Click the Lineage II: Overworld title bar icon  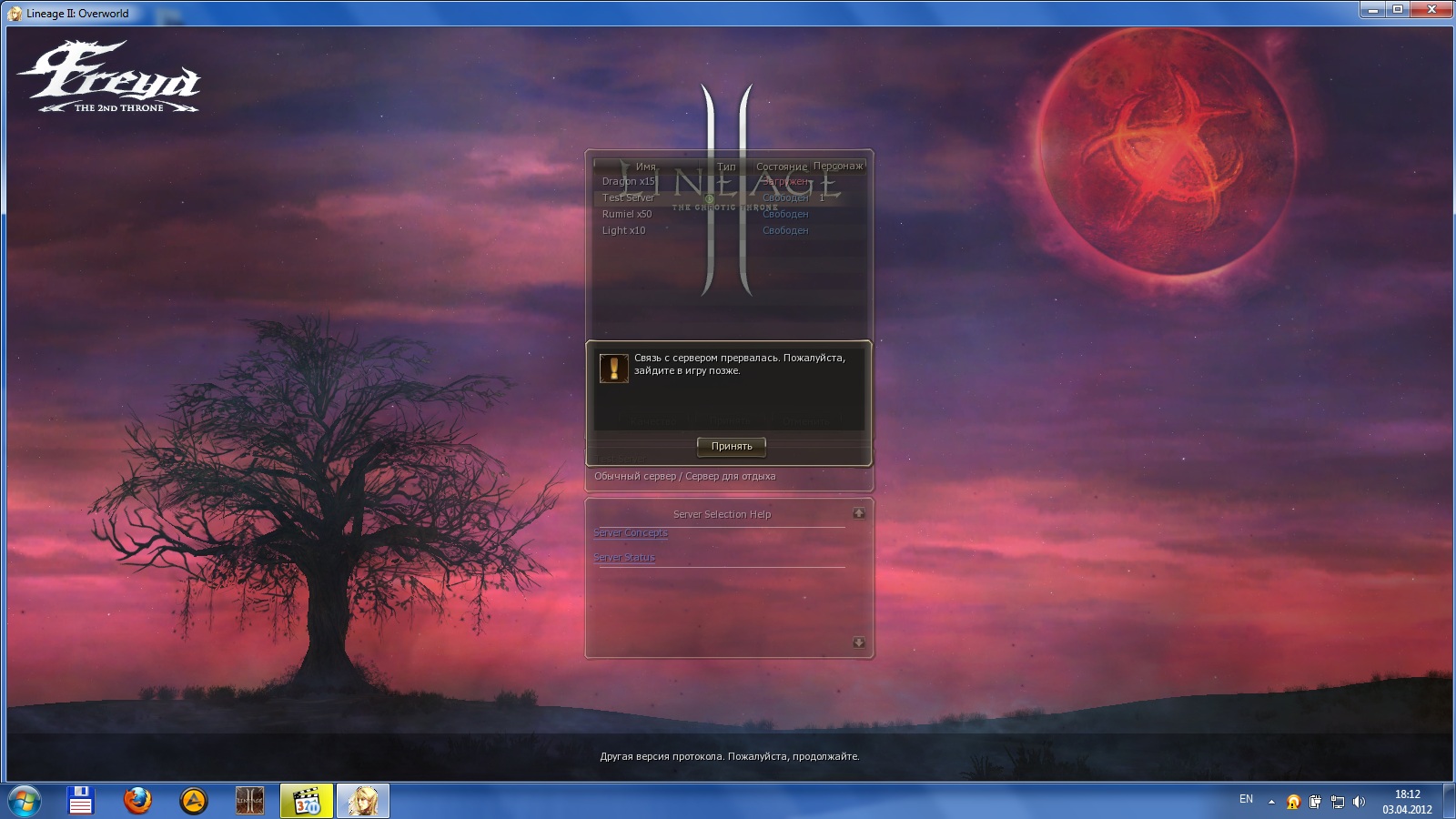15,14
